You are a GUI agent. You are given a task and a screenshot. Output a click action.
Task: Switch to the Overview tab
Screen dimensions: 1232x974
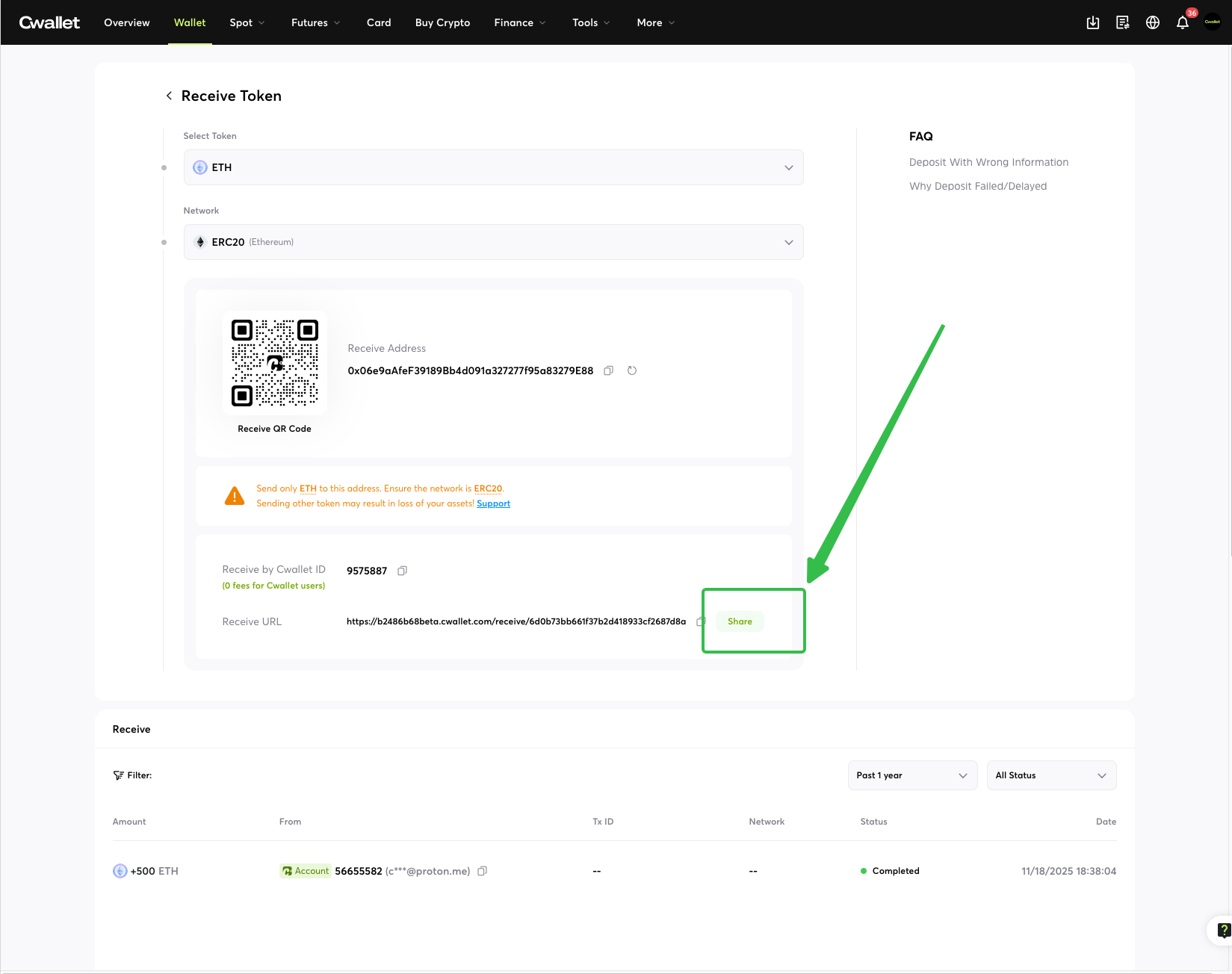(127, 22)
